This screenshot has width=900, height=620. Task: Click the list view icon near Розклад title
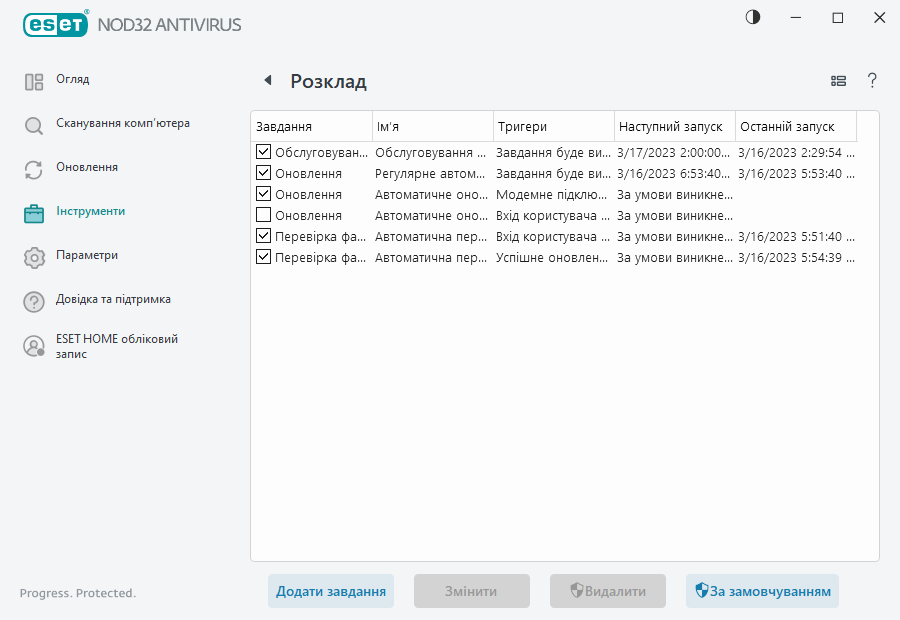point(838,81)
